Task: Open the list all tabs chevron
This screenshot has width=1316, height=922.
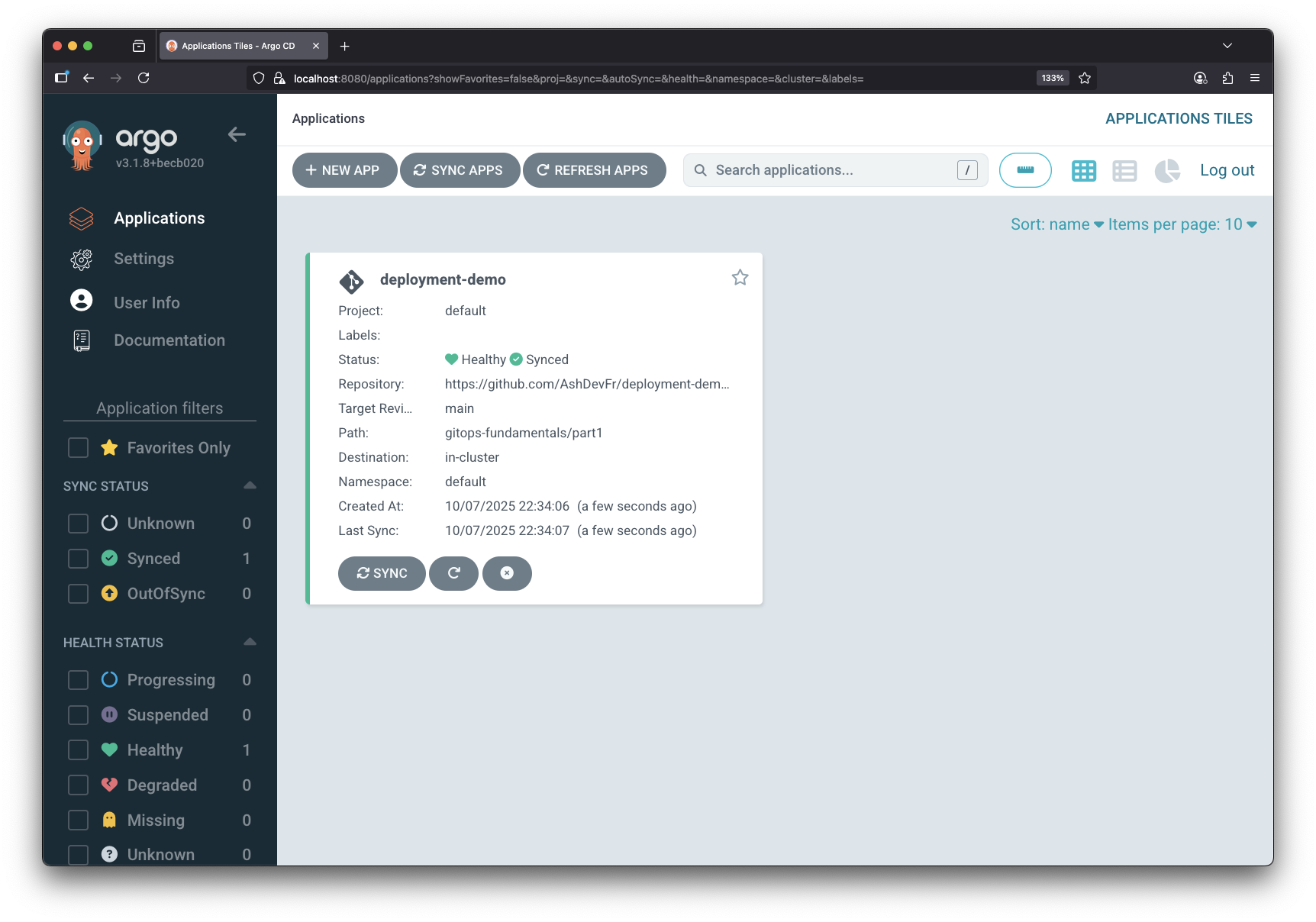Action: click(1227, 46)
